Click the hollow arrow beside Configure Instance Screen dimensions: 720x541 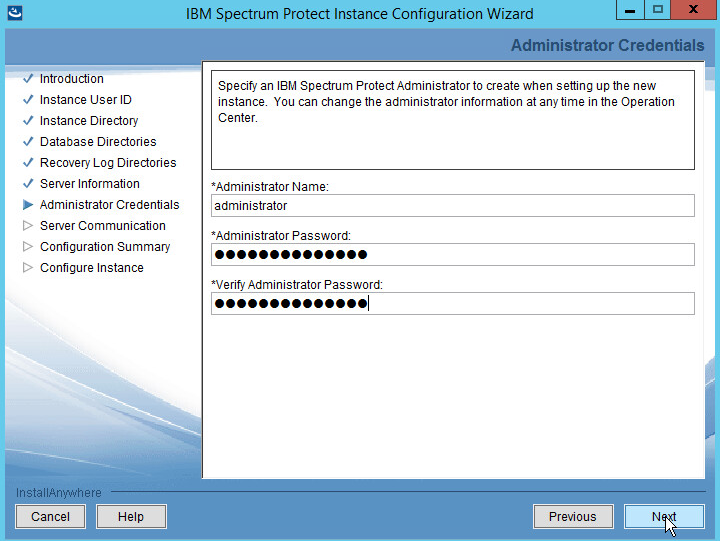tap(28, 268)
